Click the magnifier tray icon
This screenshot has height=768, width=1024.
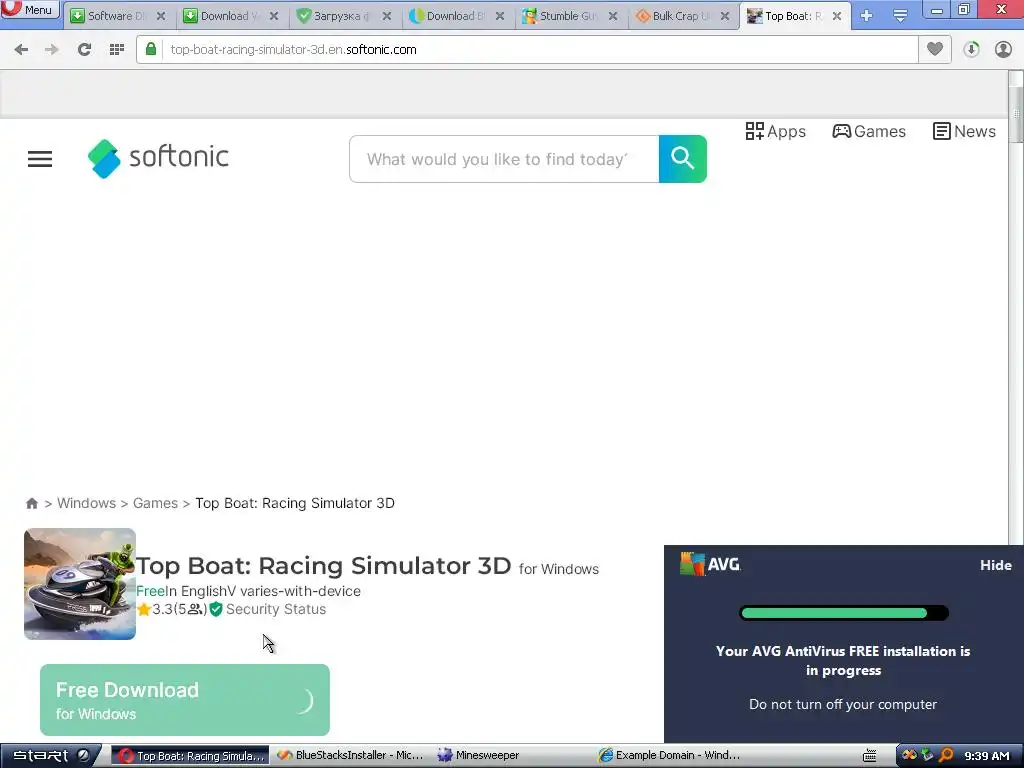point(946,756)
